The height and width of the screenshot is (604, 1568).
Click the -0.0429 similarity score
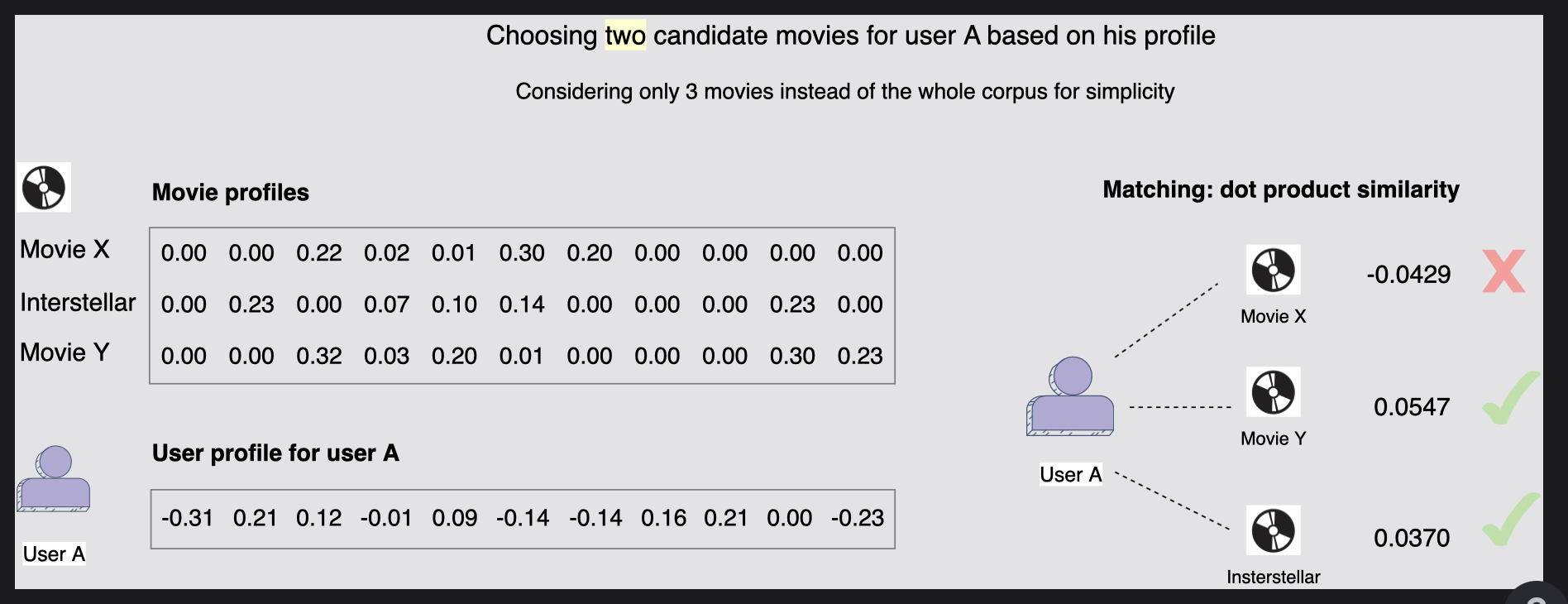pos(1408,275)
